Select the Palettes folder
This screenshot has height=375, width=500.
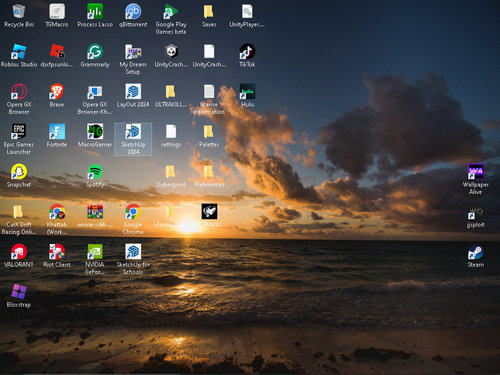(x=209, y=132)
